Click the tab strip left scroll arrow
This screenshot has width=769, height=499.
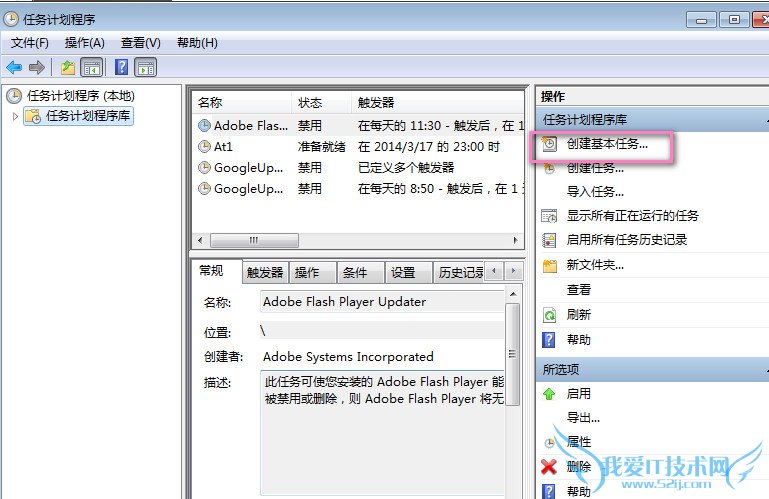[494, 270]
